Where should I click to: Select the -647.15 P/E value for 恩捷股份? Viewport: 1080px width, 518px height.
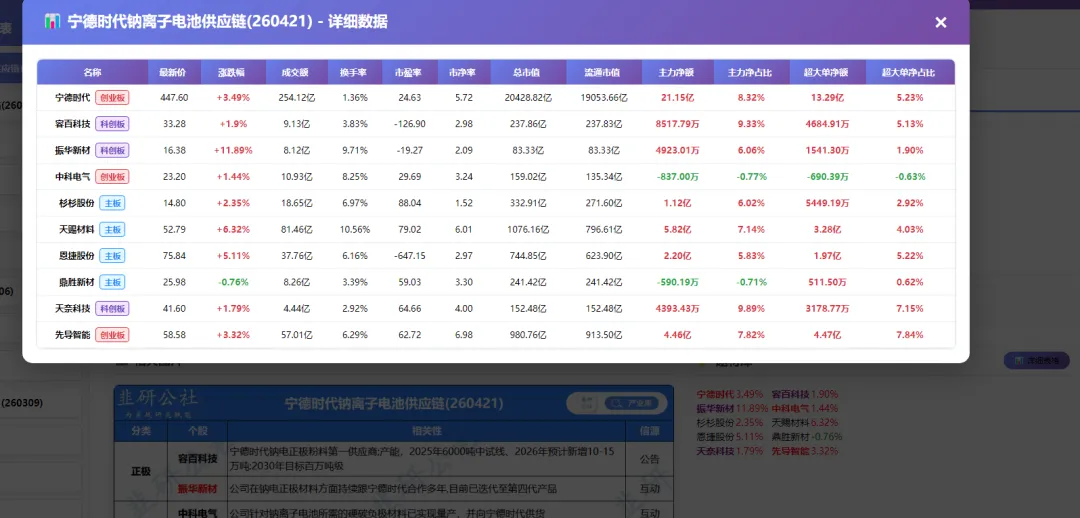point(410,256)
